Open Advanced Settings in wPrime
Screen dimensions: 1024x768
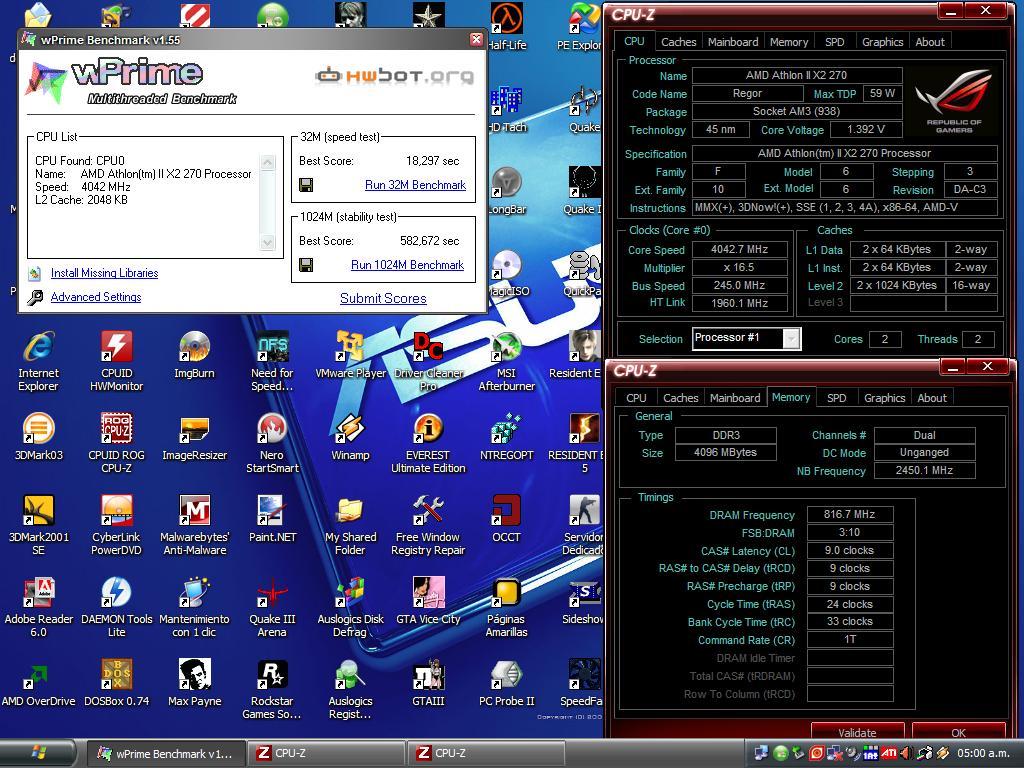tap(96, 297)
